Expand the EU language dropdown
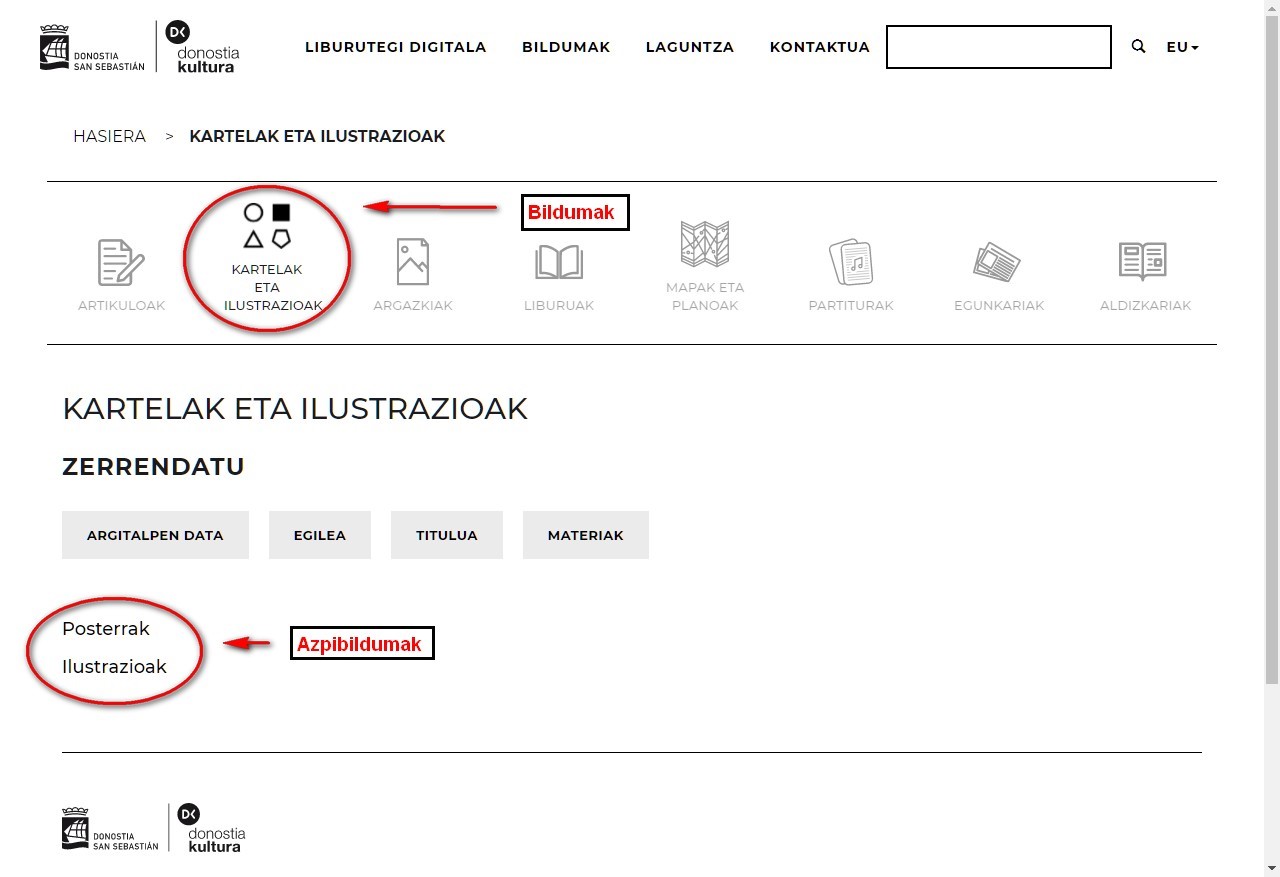This screenshot has height=877, width=1280. (x=1182, y=47)
